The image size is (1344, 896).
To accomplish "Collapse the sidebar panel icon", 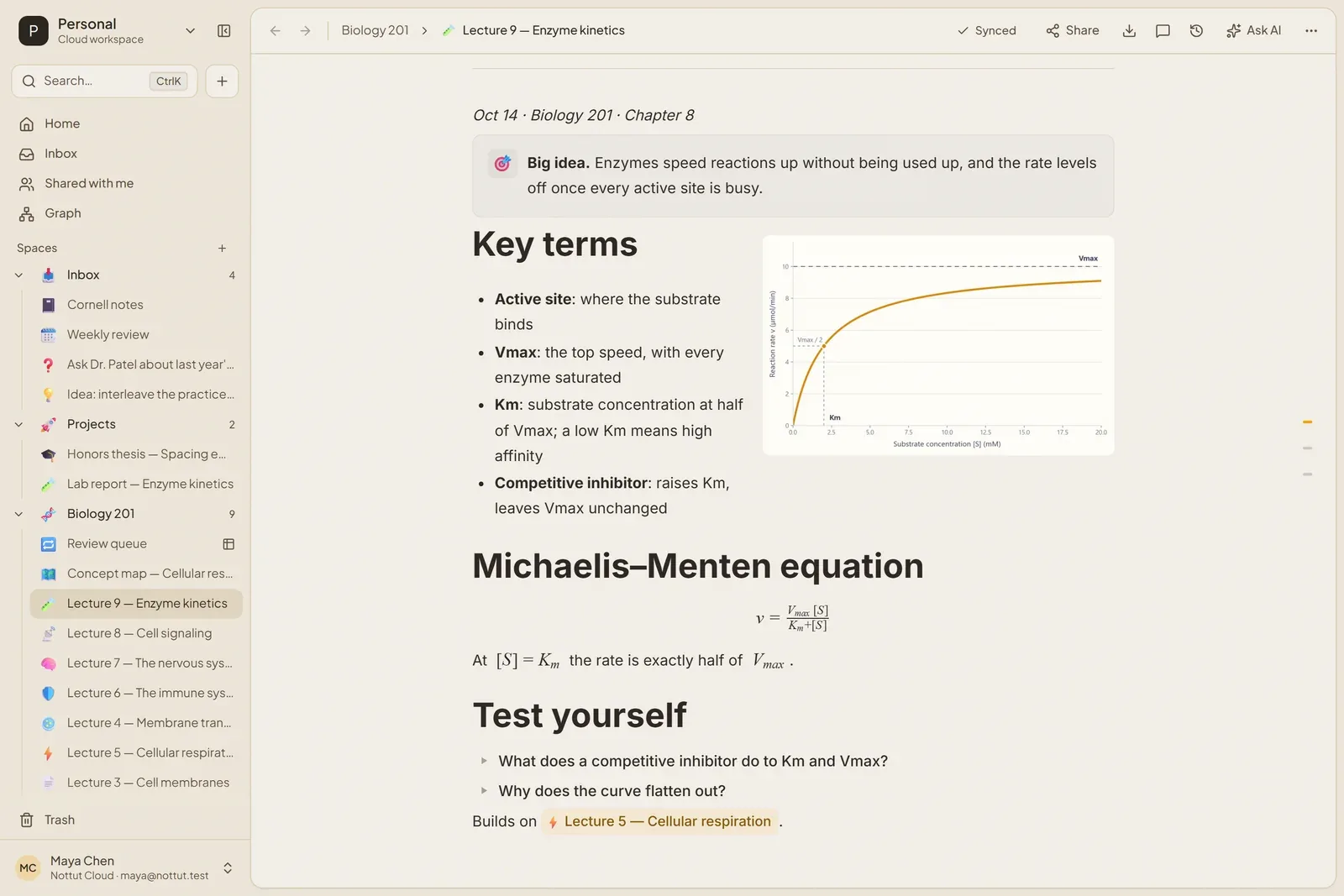I will 223,31.
